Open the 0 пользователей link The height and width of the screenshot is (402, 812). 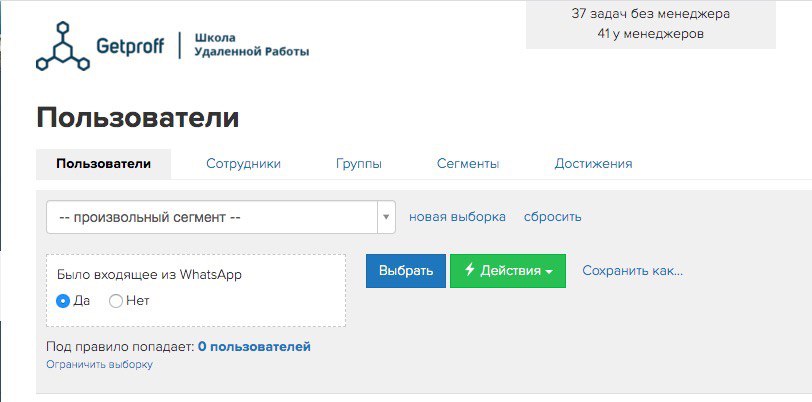[x=254, y=347]
